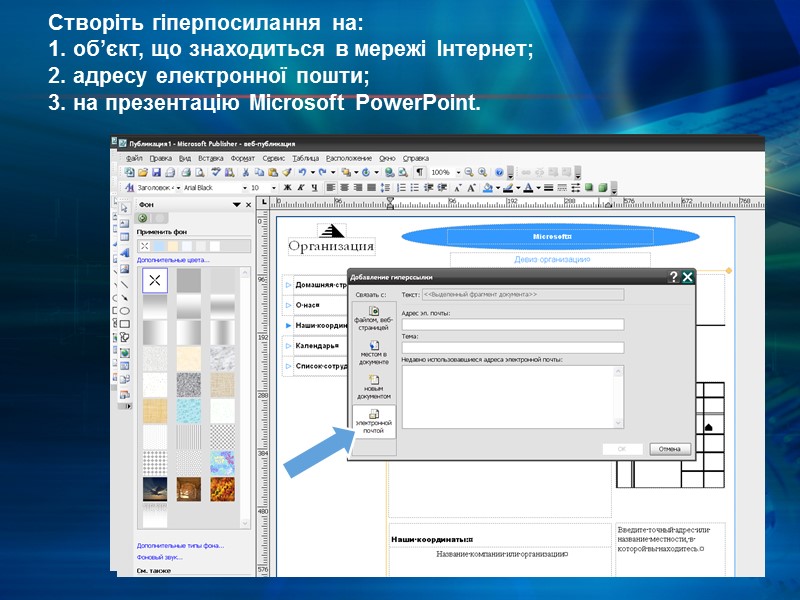
Task: Toggle Italic (К) formatting
Action: [301, 188]
